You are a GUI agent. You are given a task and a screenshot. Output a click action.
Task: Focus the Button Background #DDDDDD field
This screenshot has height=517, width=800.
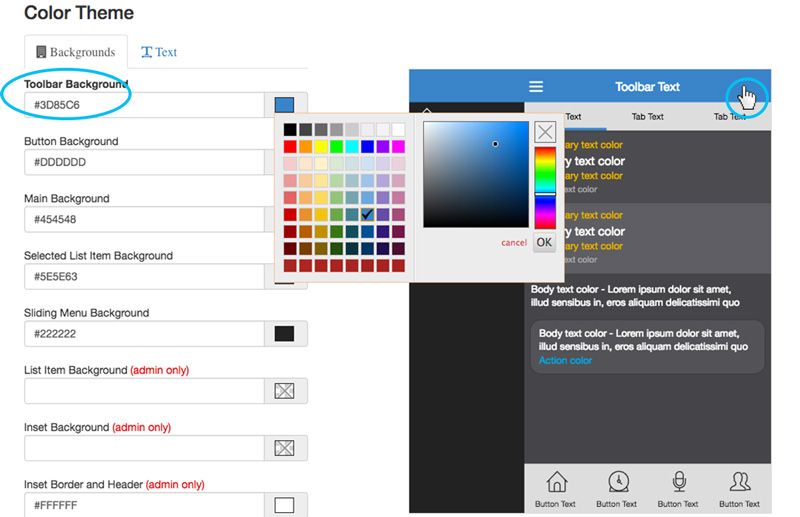point(143,162)
